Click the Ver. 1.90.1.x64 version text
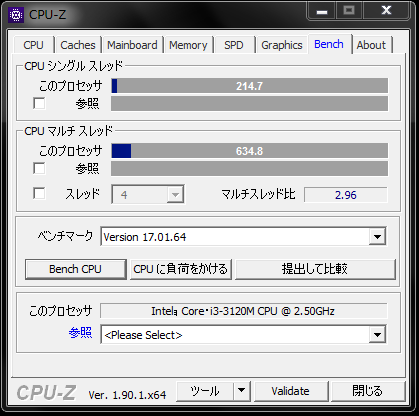This screenshot has width=419, height=416. [127, 395]
